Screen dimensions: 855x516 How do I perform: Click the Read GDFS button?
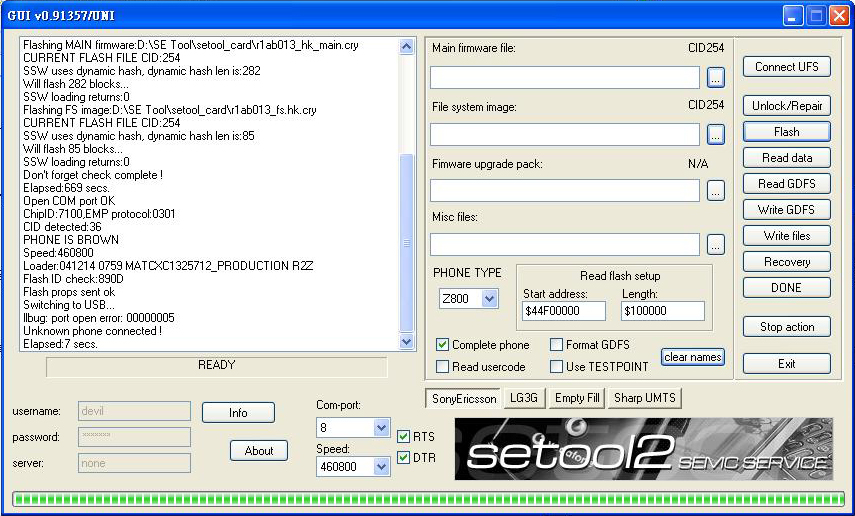tap(786, 184)
